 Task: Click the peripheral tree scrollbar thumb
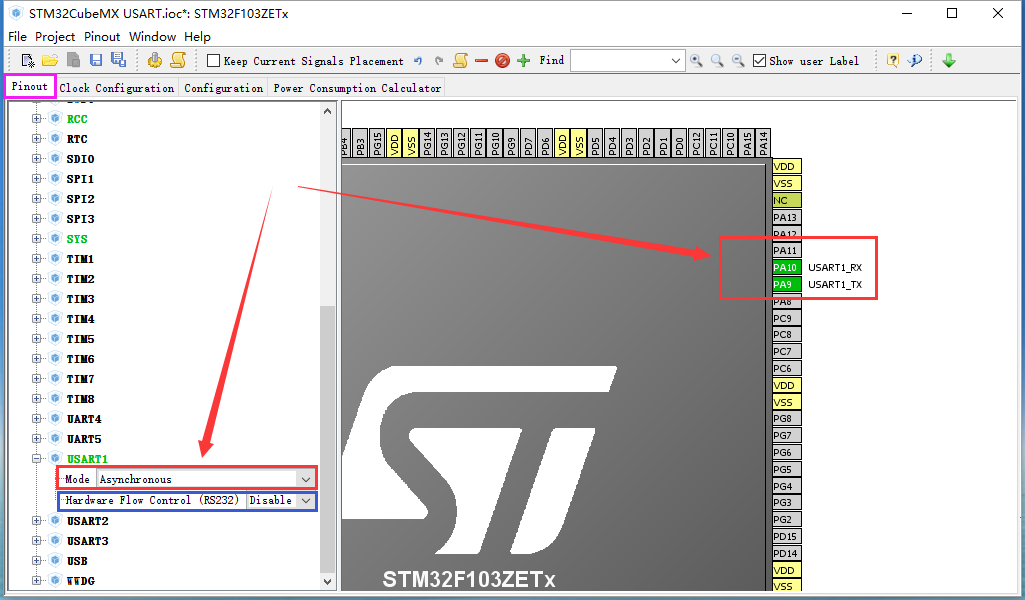(x=328, y=438)
